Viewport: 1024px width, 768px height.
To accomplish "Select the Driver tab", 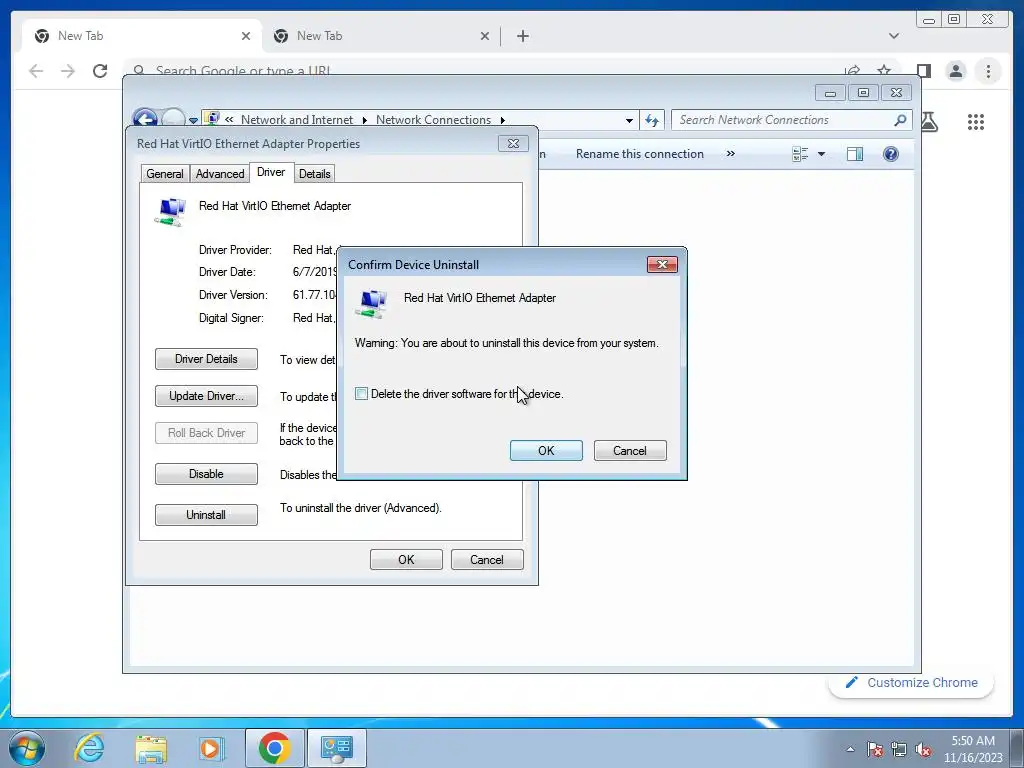I will point(271,172).
